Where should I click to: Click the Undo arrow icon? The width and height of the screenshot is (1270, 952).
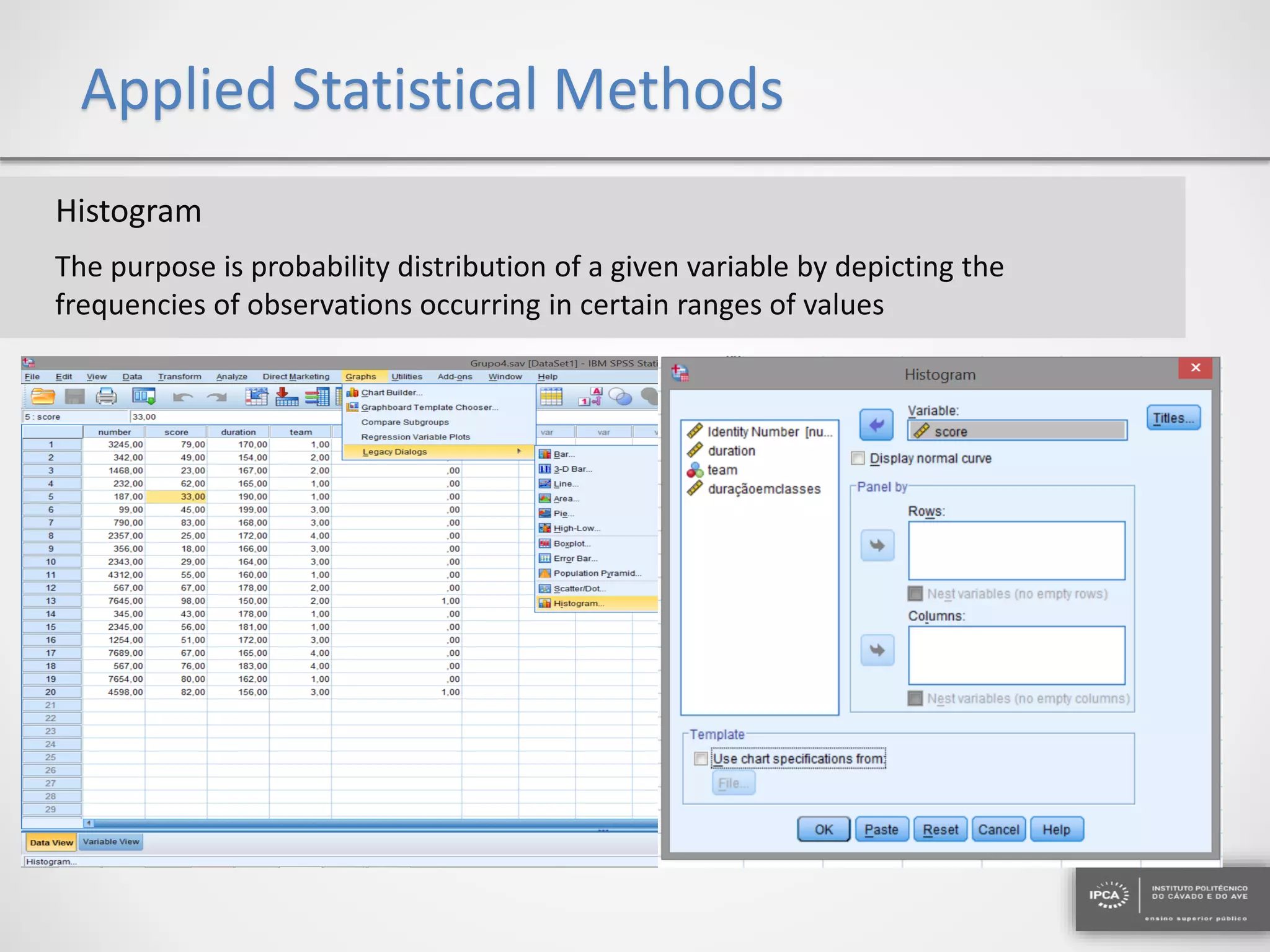[x=182, y=397]
